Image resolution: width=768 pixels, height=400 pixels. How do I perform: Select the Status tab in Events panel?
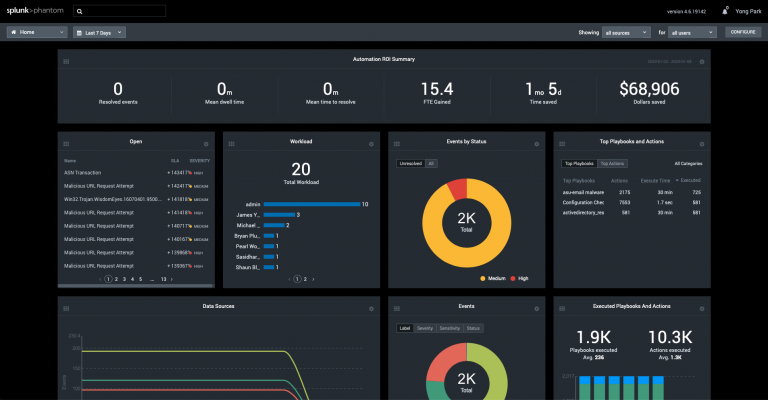pos(473,328)
